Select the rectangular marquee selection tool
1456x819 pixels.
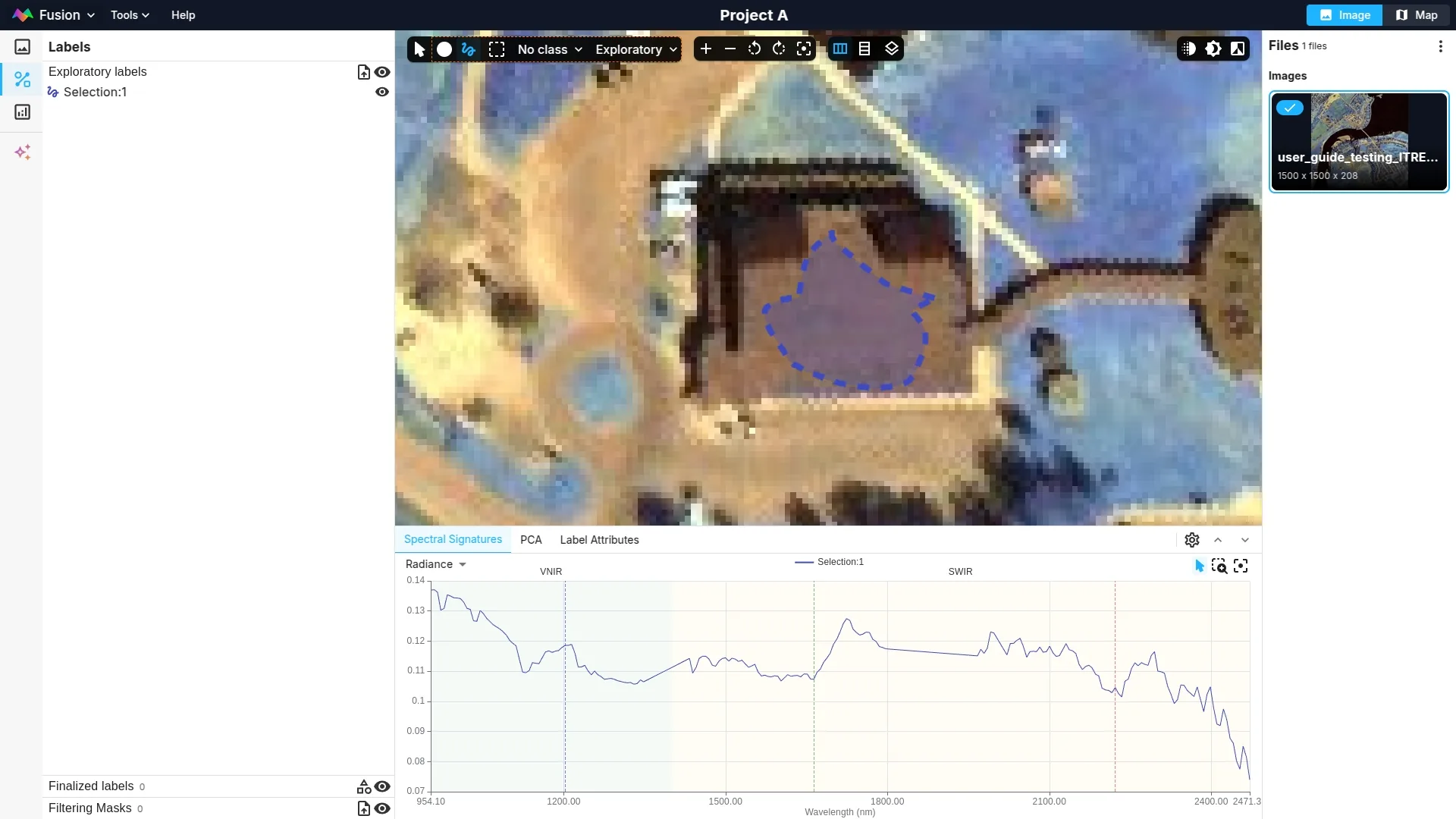tap(497, 49)
